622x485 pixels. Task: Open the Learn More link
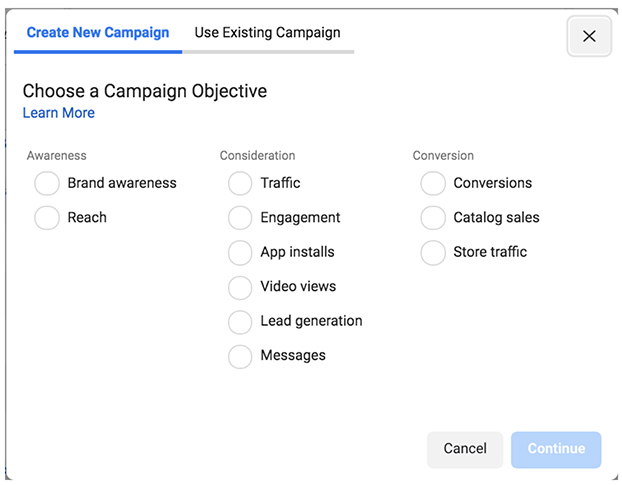pyautogui.click(x=59, y=113)
